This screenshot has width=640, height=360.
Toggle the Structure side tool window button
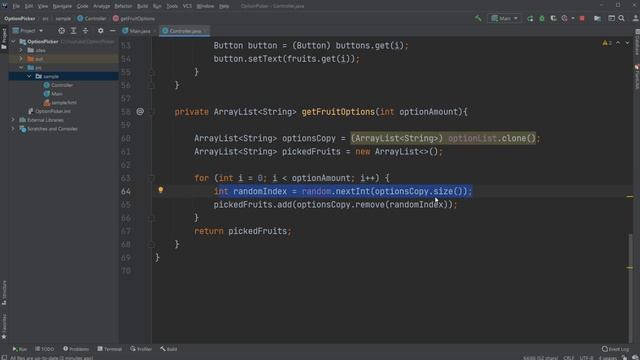(x=4, y=293)
